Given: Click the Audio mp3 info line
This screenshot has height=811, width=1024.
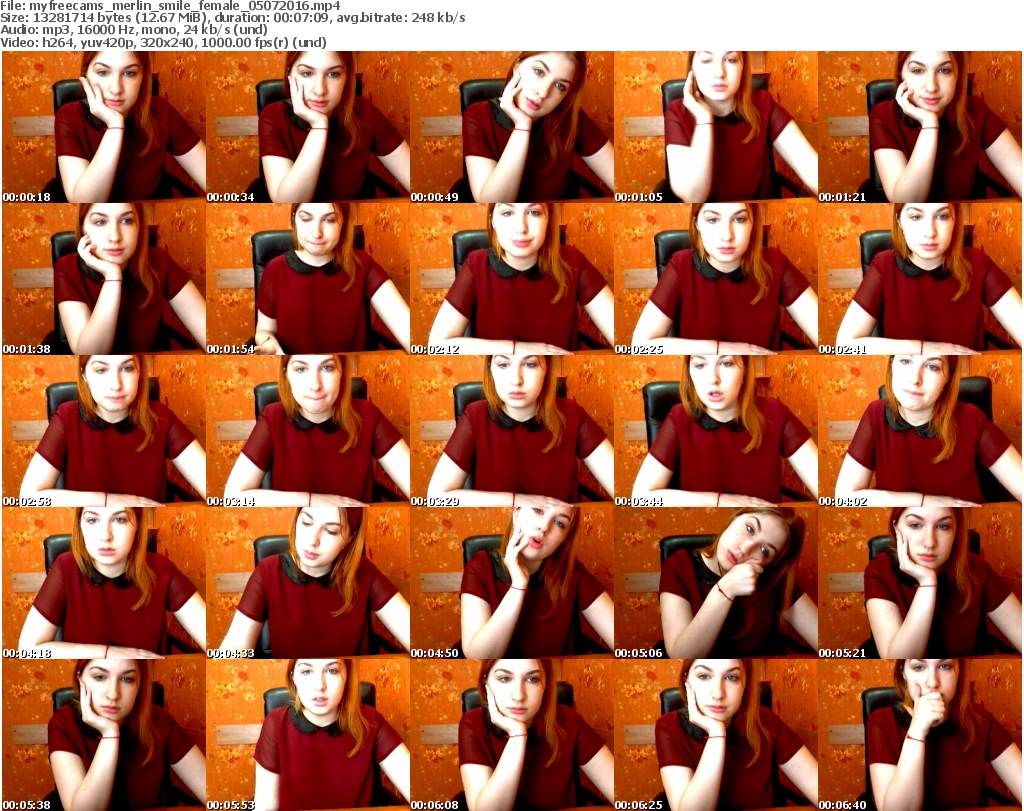Looking at the screenshot, I should (x=134, y=30).
